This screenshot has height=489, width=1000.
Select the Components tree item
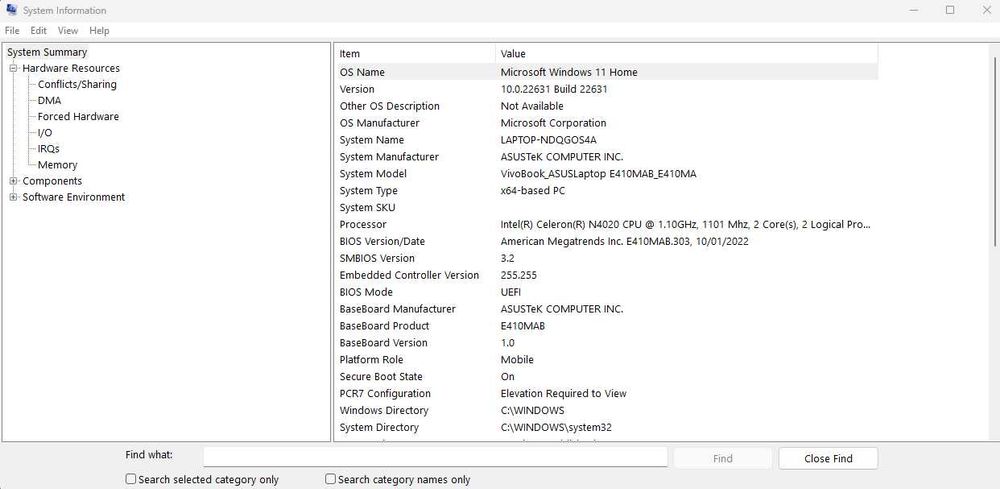52,181
